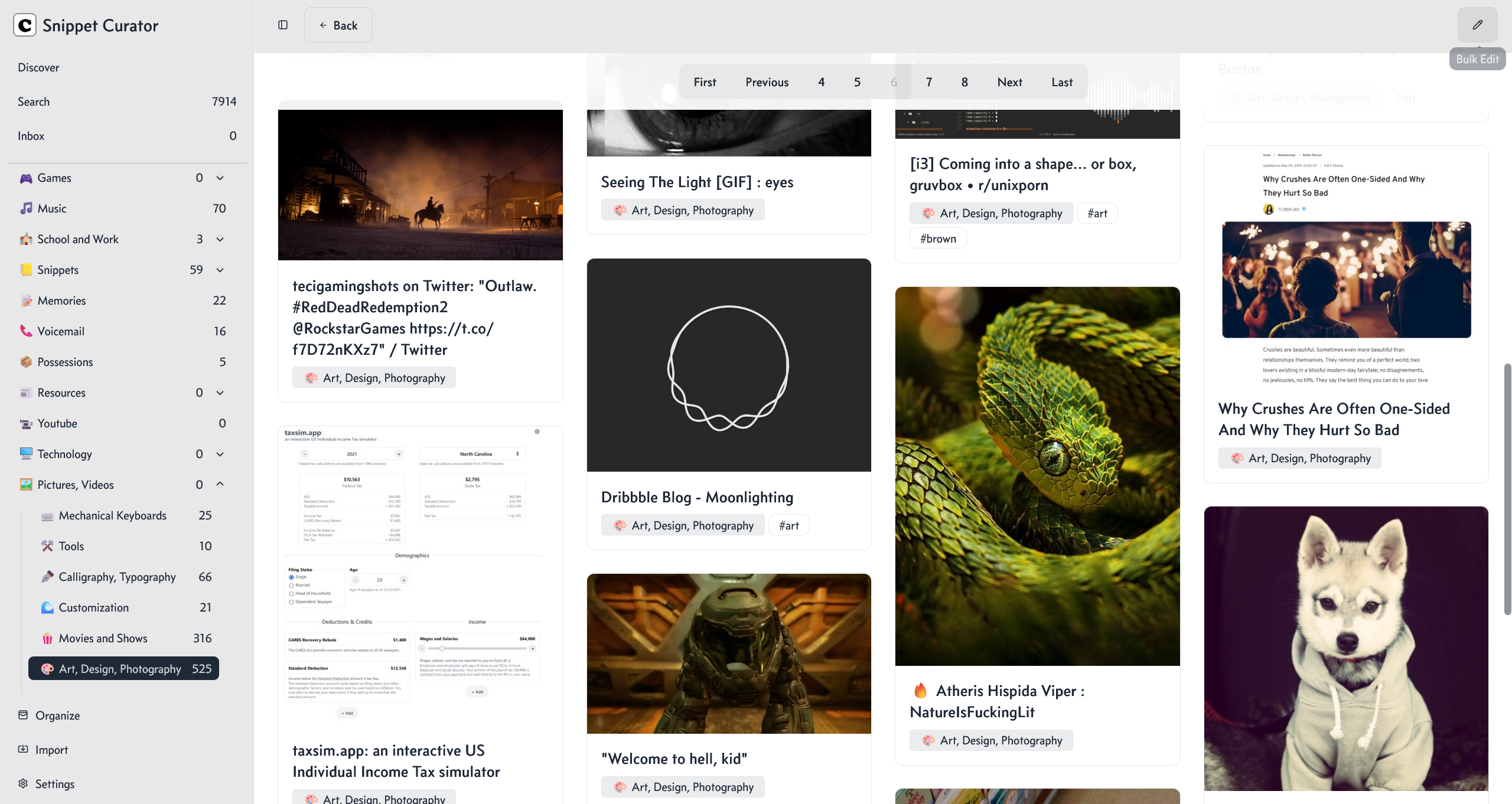The image size is (1512, 804).
Task: Click the Games controller icon
Action: 26,178
